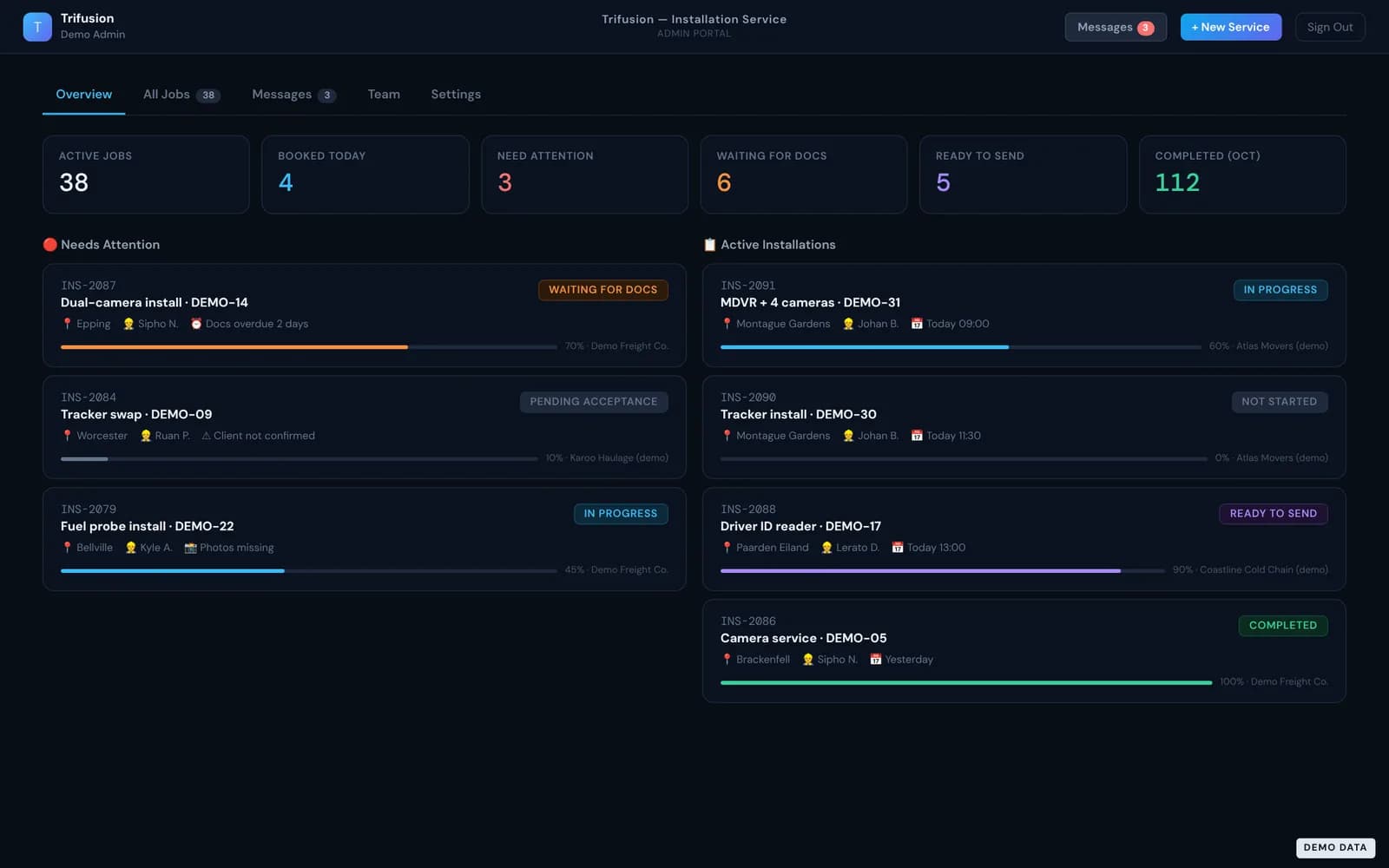
Task: Open job title "Fuel probe install · DEMO-22"
Action: (x=147, y=527)
